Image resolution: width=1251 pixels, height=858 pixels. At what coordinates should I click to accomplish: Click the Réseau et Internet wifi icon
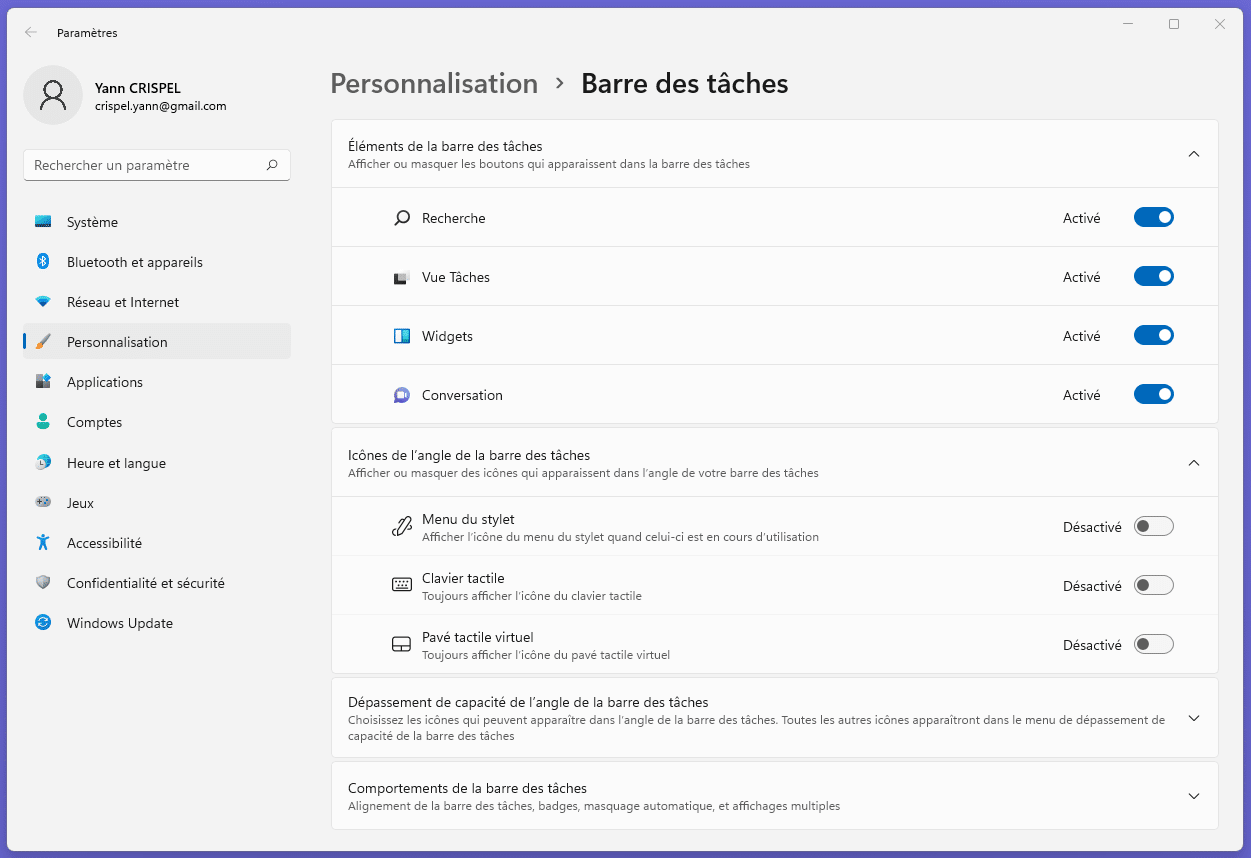click(x=43, y=302)
